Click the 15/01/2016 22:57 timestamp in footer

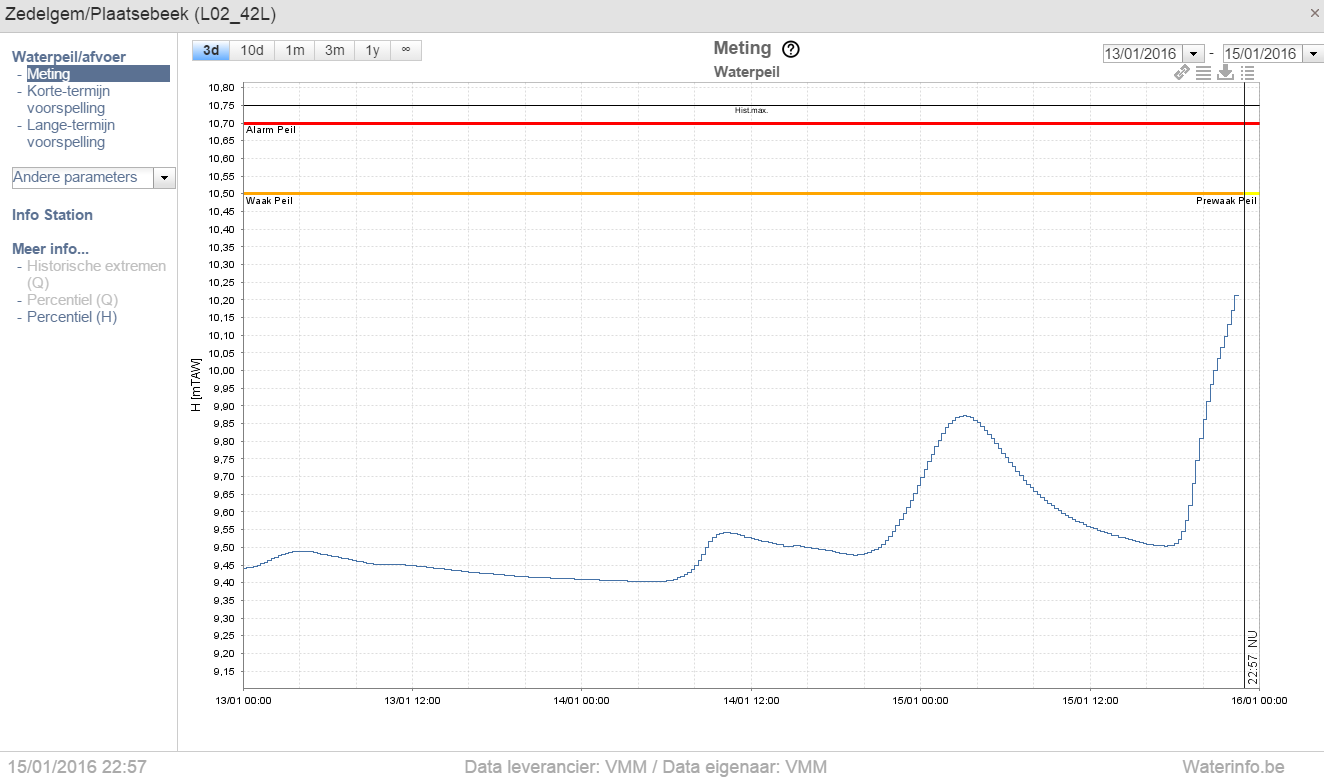tap(76, 767)
